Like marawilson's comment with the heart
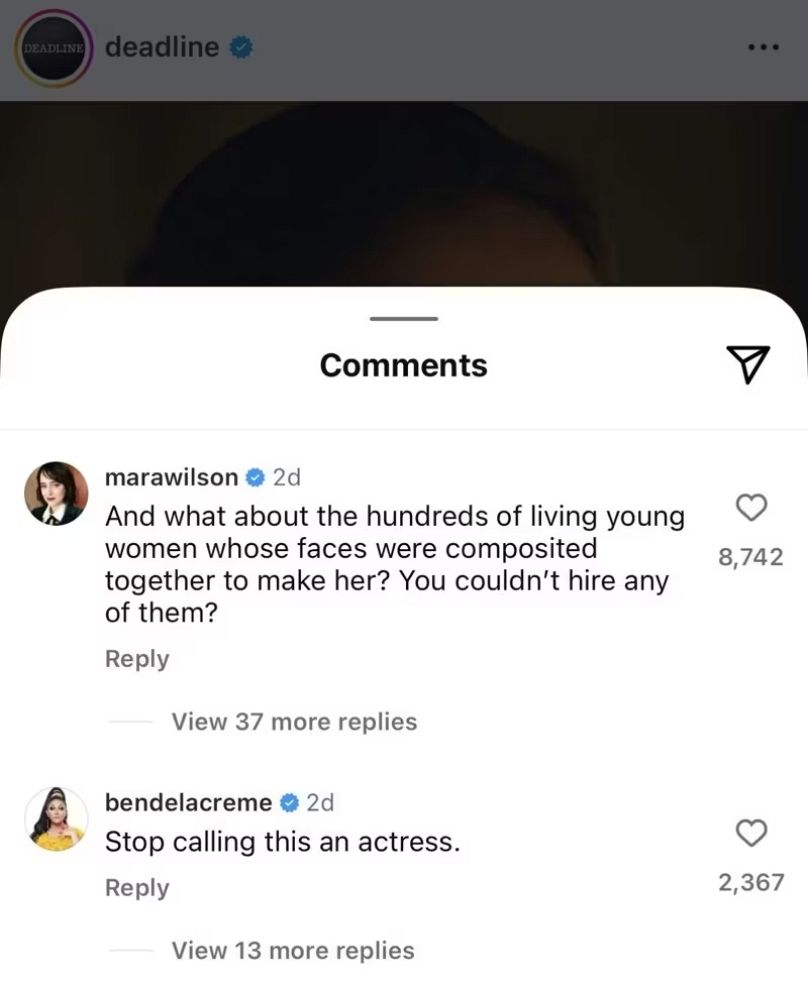The width and height of the screenshot is (808, 985). (751, 508)
